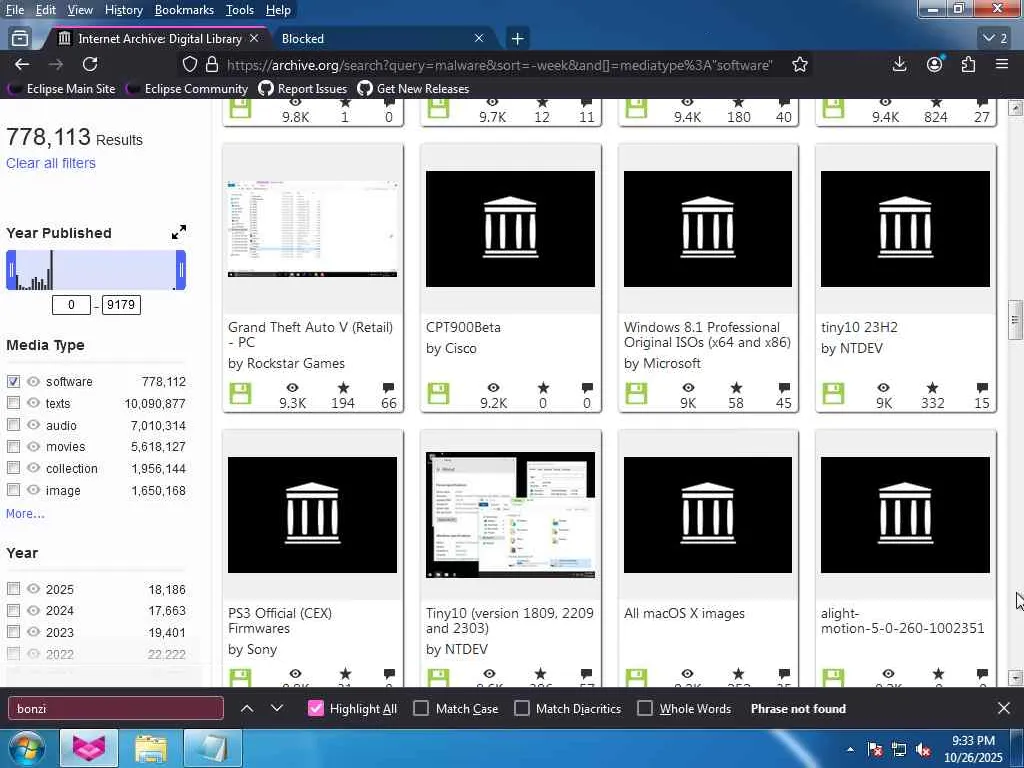Image resolution: width=1024 pixels, height=768 pixels.
Task: Expand the Year Published histogram
Action: click(x=179, y=232)
